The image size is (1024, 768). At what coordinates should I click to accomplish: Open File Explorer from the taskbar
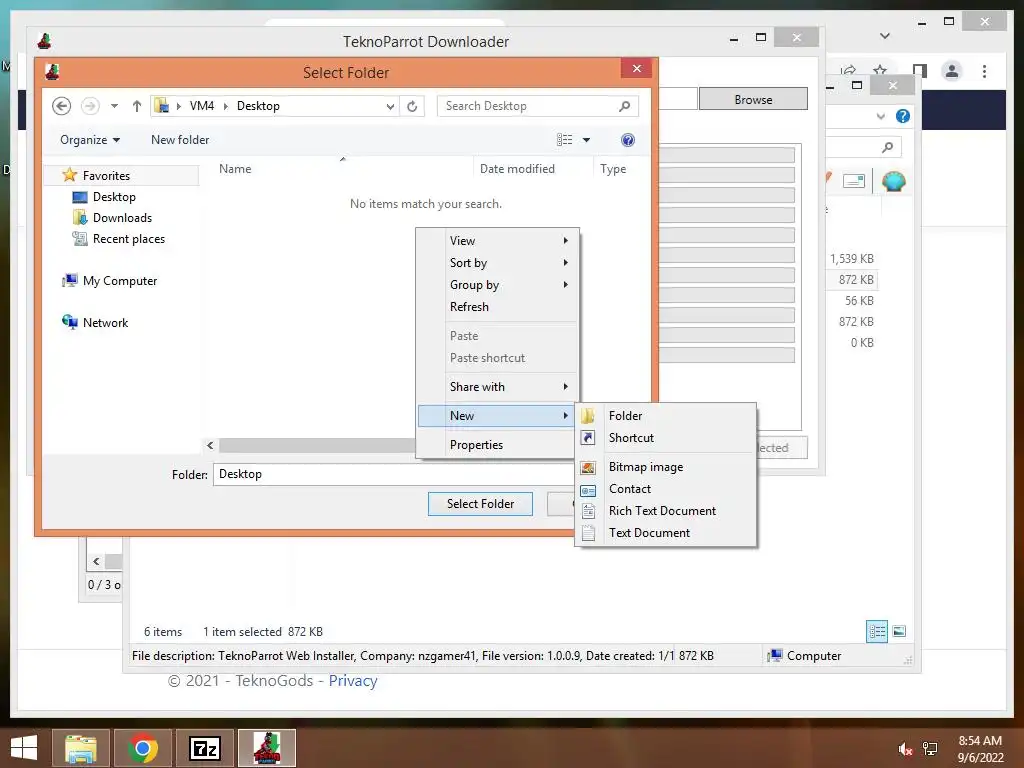click(81, 748)
